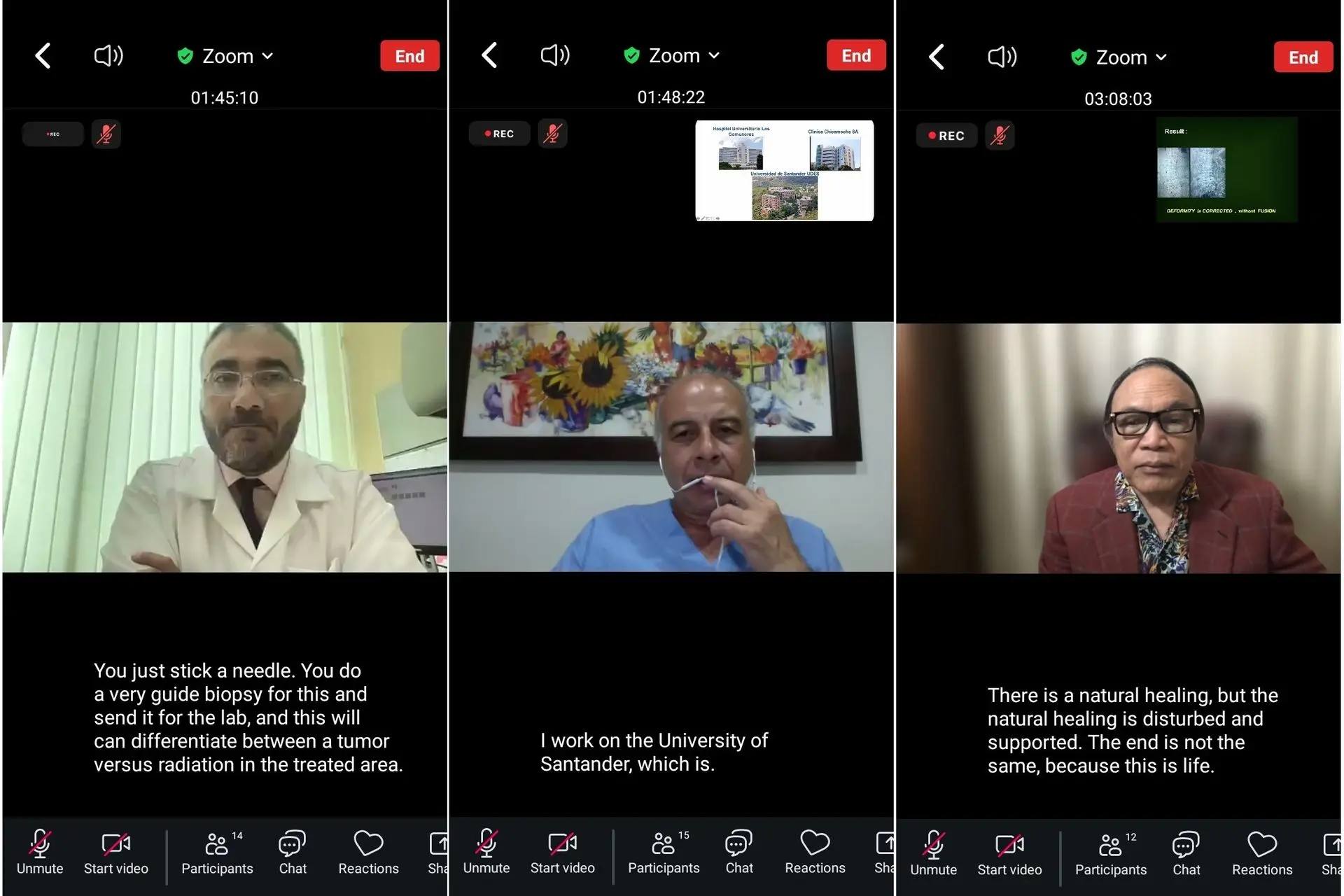Tap caption 'You just stick a needle'

248,717
